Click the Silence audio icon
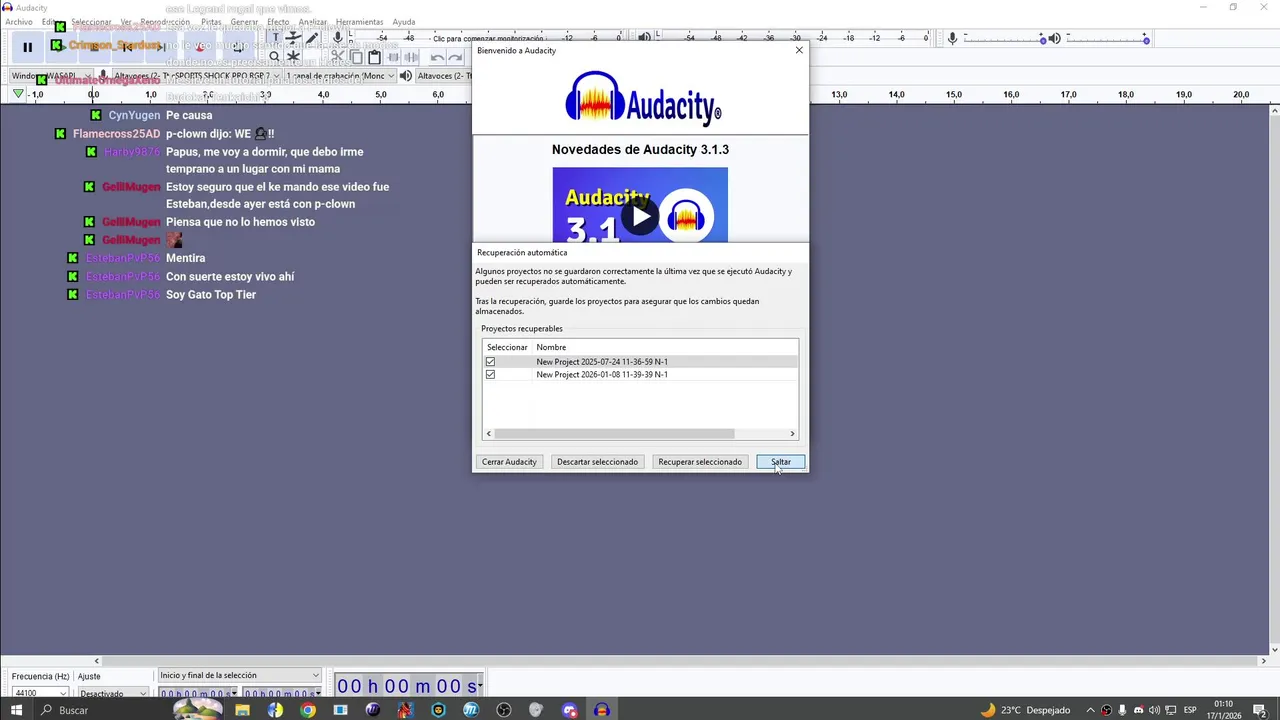The height and width of the screenshot is (720, 1280). click(x=411, y=57)
